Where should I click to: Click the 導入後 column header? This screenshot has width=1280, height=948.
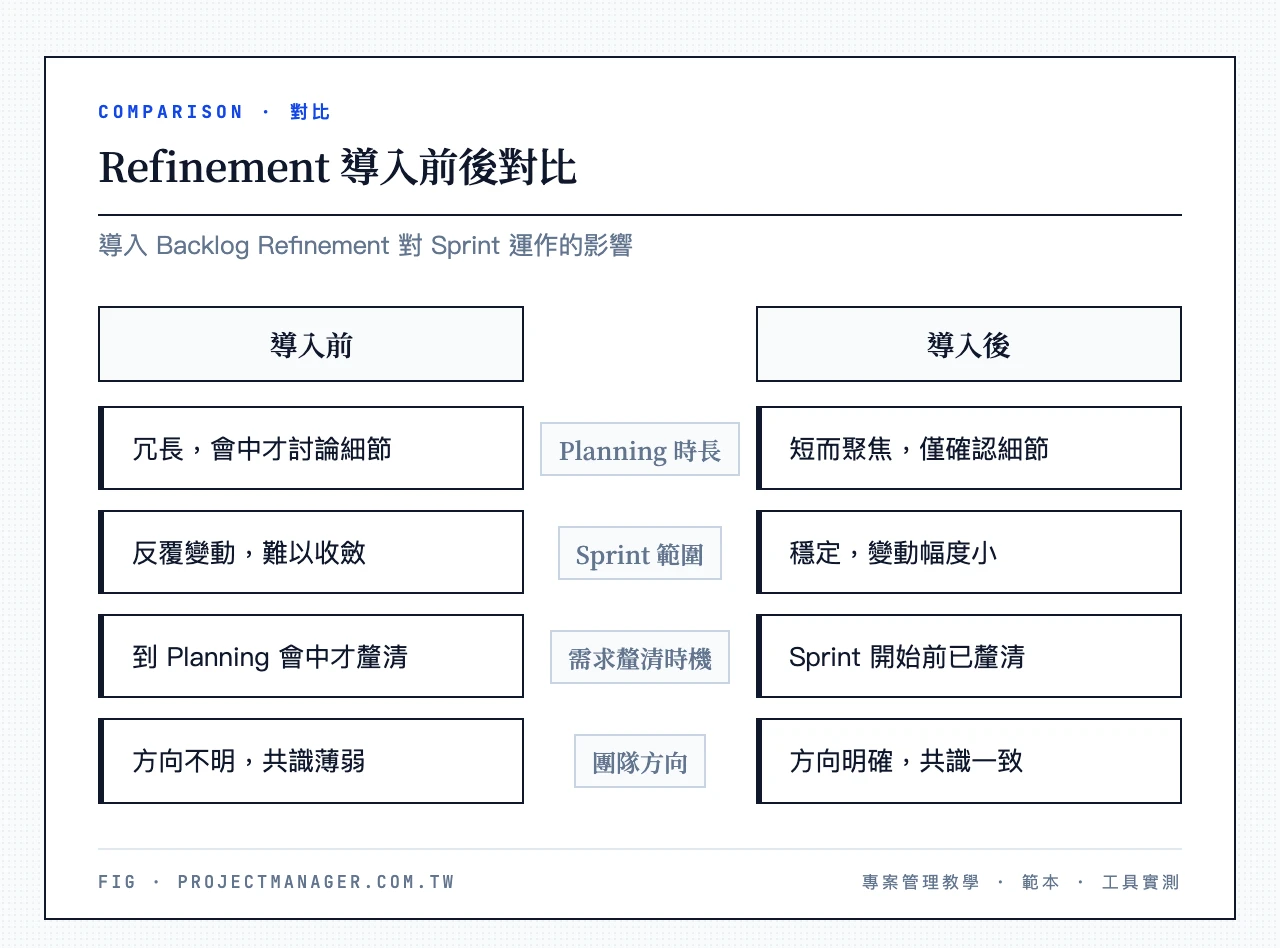(x=969, y=344)
